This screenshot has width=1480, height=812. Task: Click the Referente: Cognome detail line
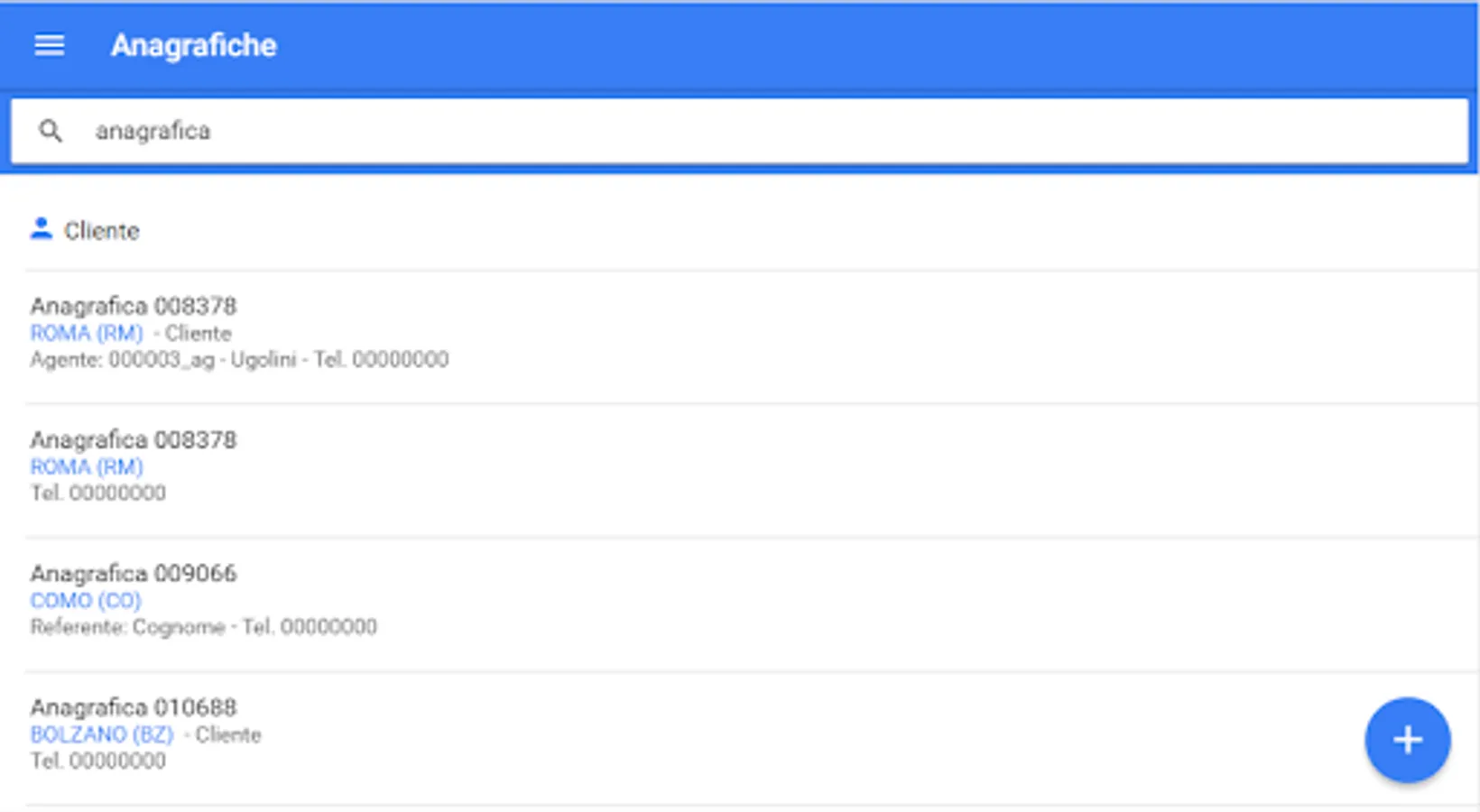pyautogui.click(x=203, y=627)
